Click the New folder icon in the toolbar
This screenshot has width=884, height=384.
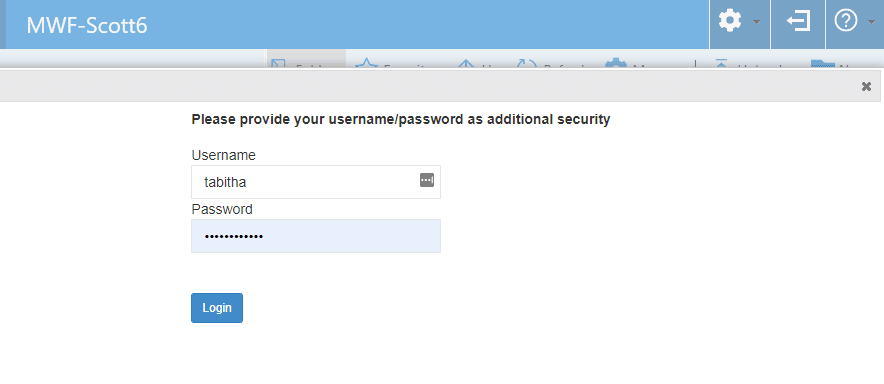[823, 64]
